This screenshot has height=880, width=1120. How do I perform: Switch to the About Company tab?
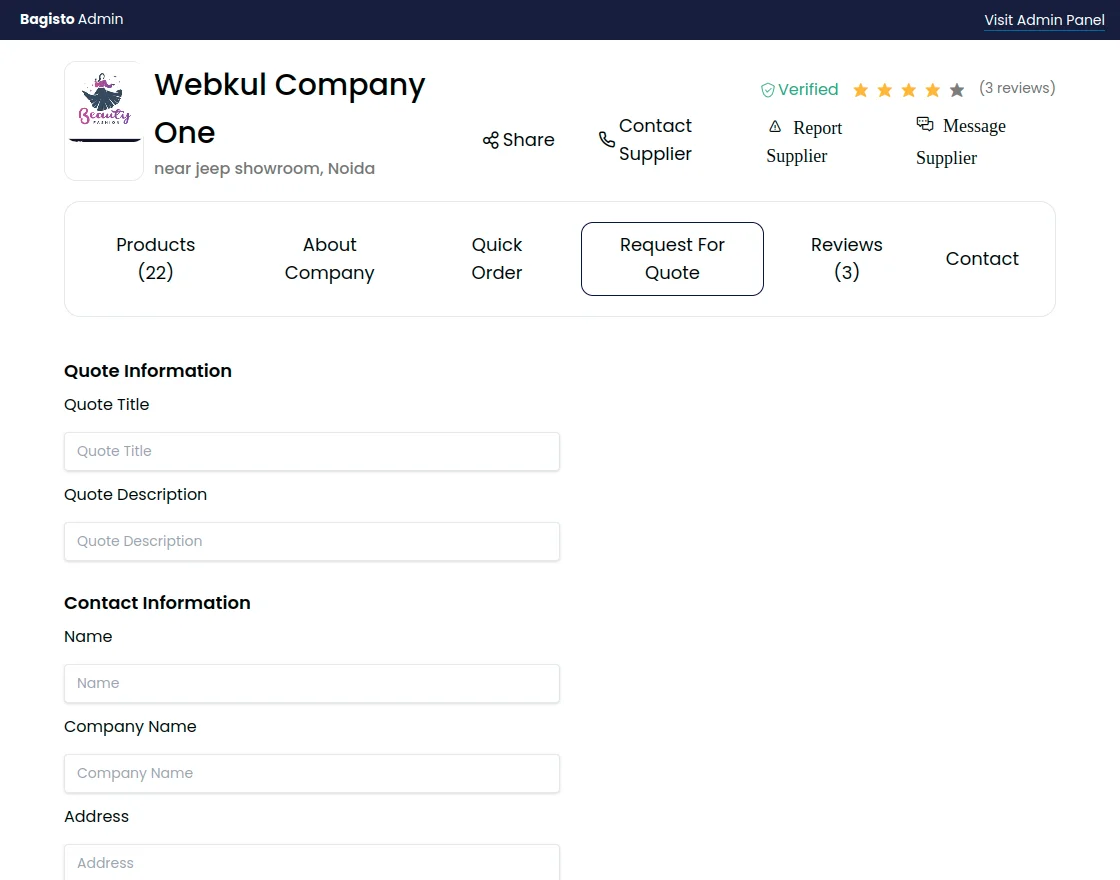(329, 259)
